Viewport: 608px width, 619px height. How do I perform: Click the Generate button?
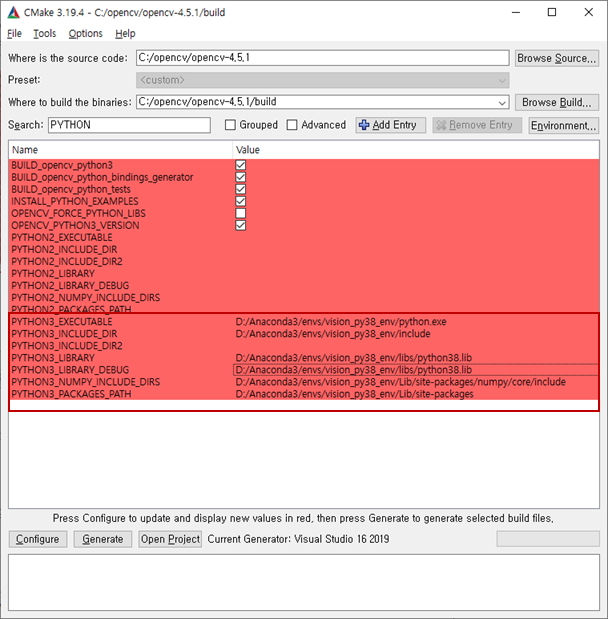(103, 539)
